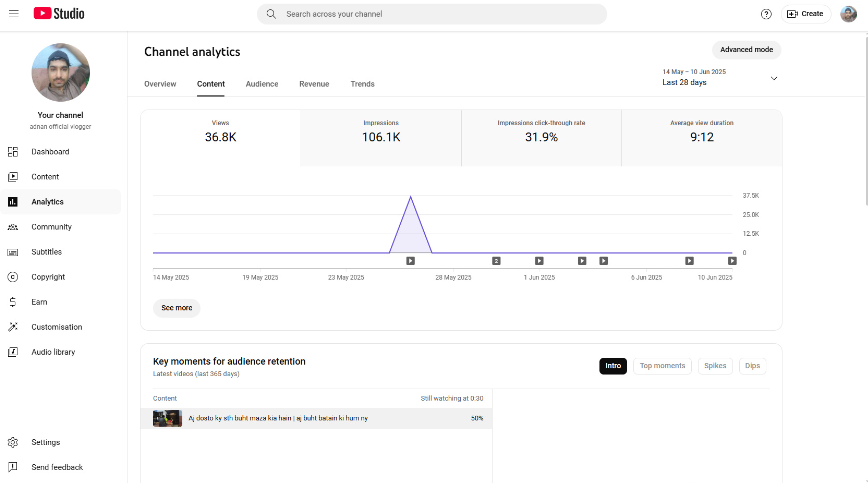
Task: Click the channel profile picture in sidebar
Action: click(x=60, y=72)
